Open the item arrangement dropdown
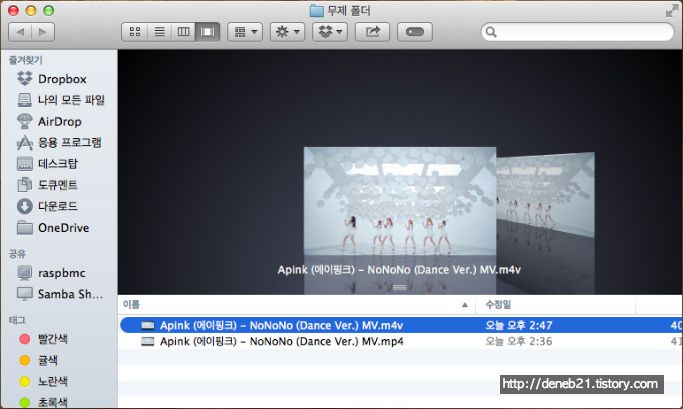This screenshot has width=683, height=409. click(245, 32)
